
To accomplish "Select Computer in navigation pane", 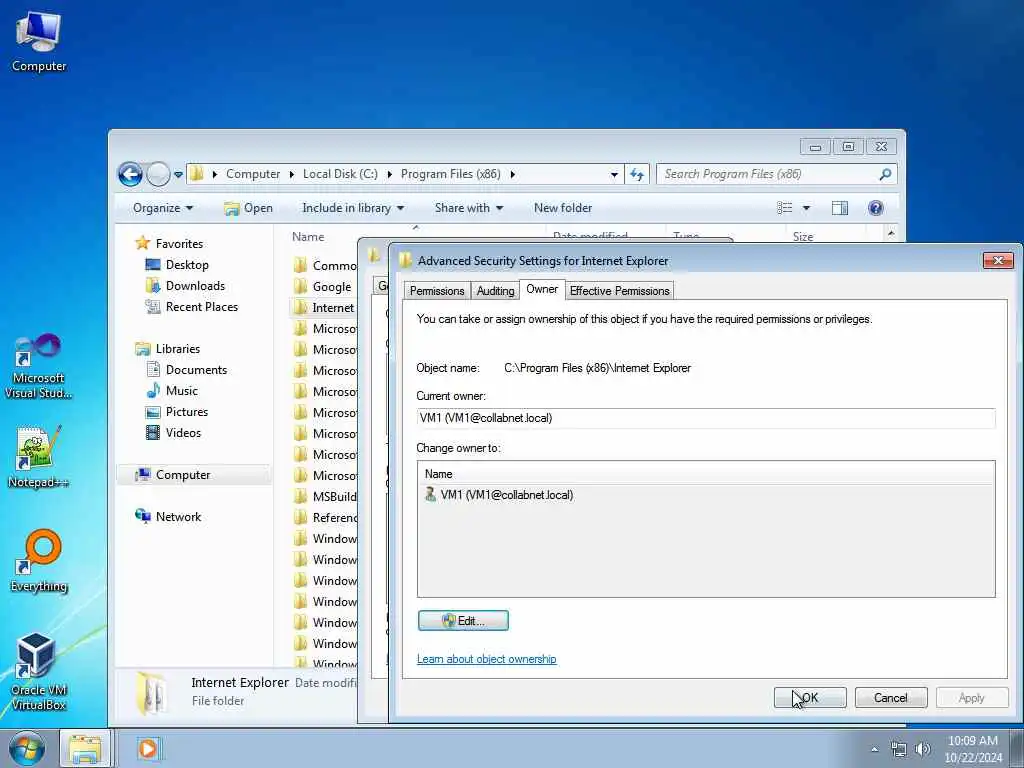I will [x=183, y=475].
